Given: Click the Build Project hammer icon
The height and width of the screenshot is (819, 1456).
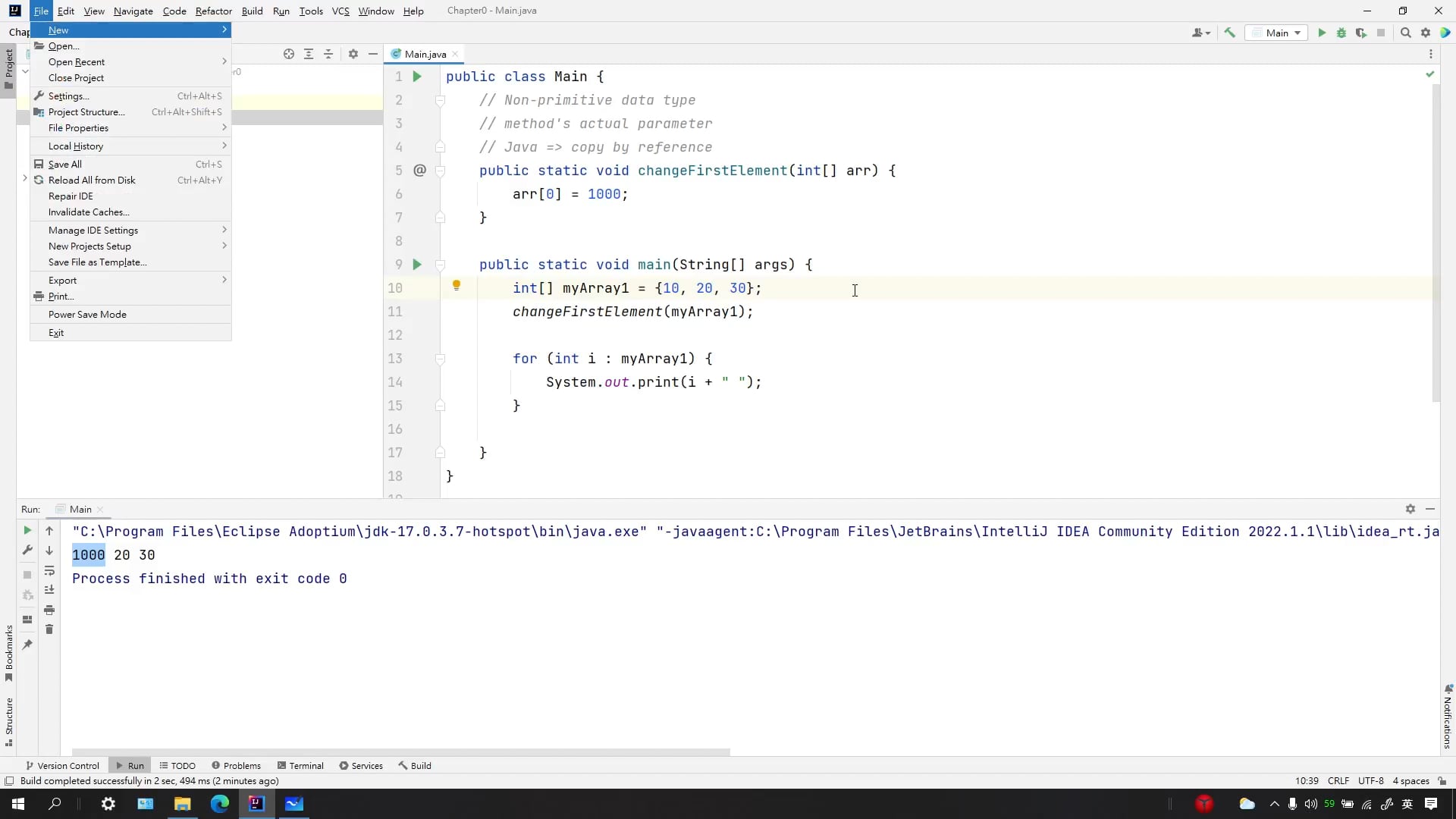Looking at the screenshot, I should tap(1229, 33).
